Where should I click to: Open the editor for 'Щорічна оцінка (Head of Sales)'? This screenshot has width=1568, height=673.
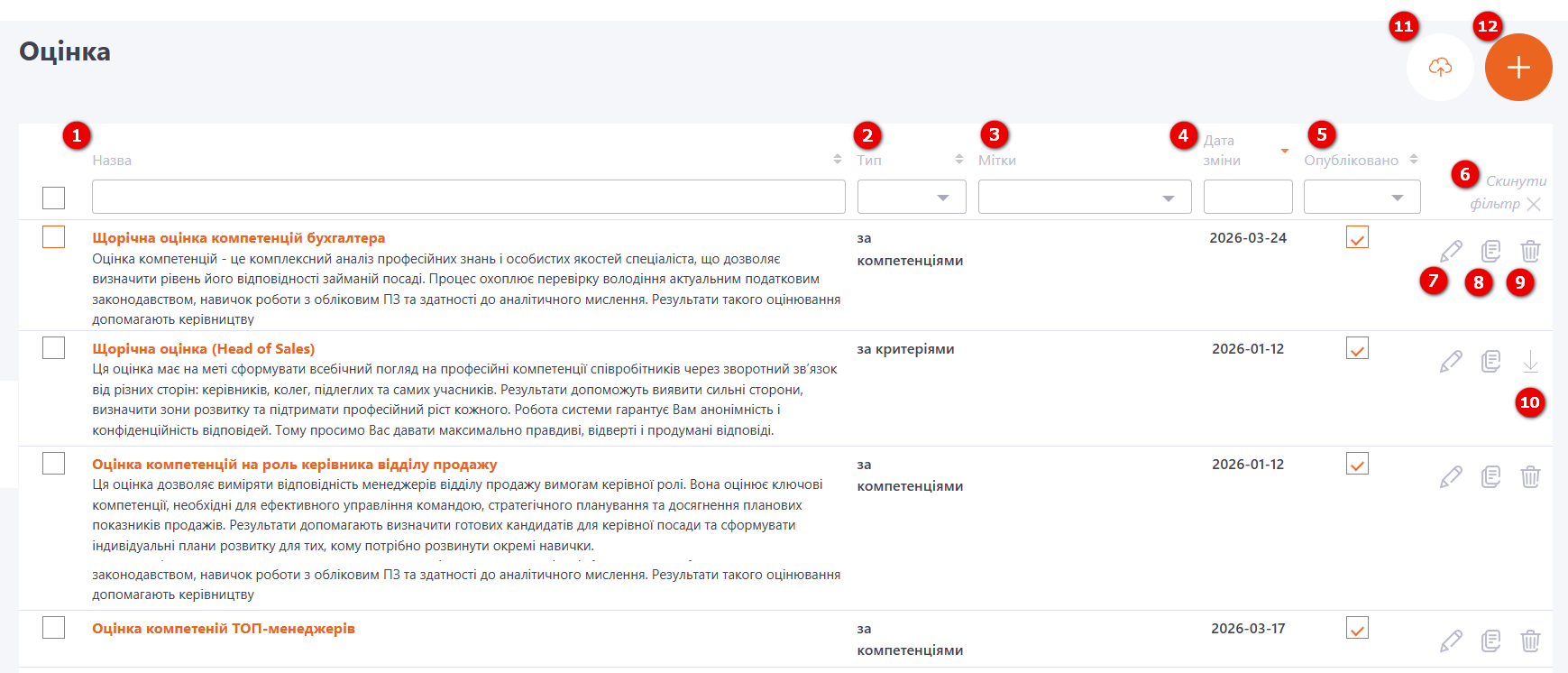click(1451, 362)
